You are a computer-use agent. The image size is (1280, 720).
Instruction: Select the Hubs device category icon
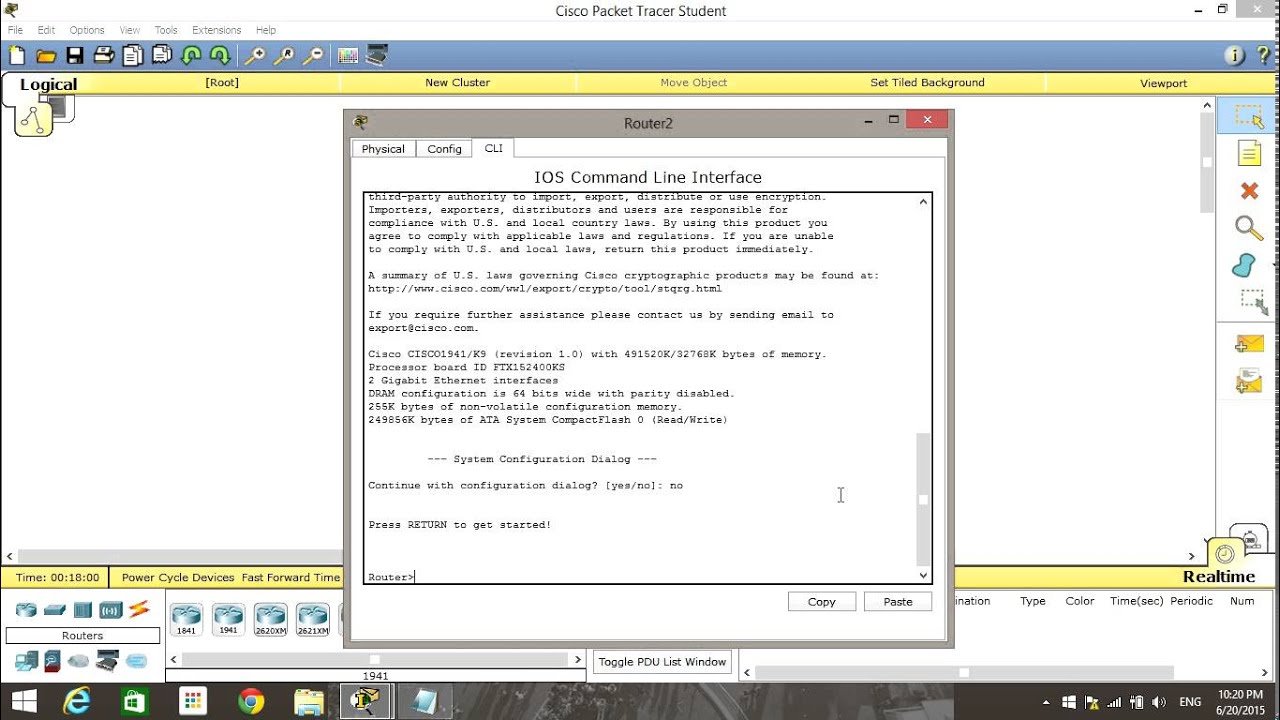82,610
